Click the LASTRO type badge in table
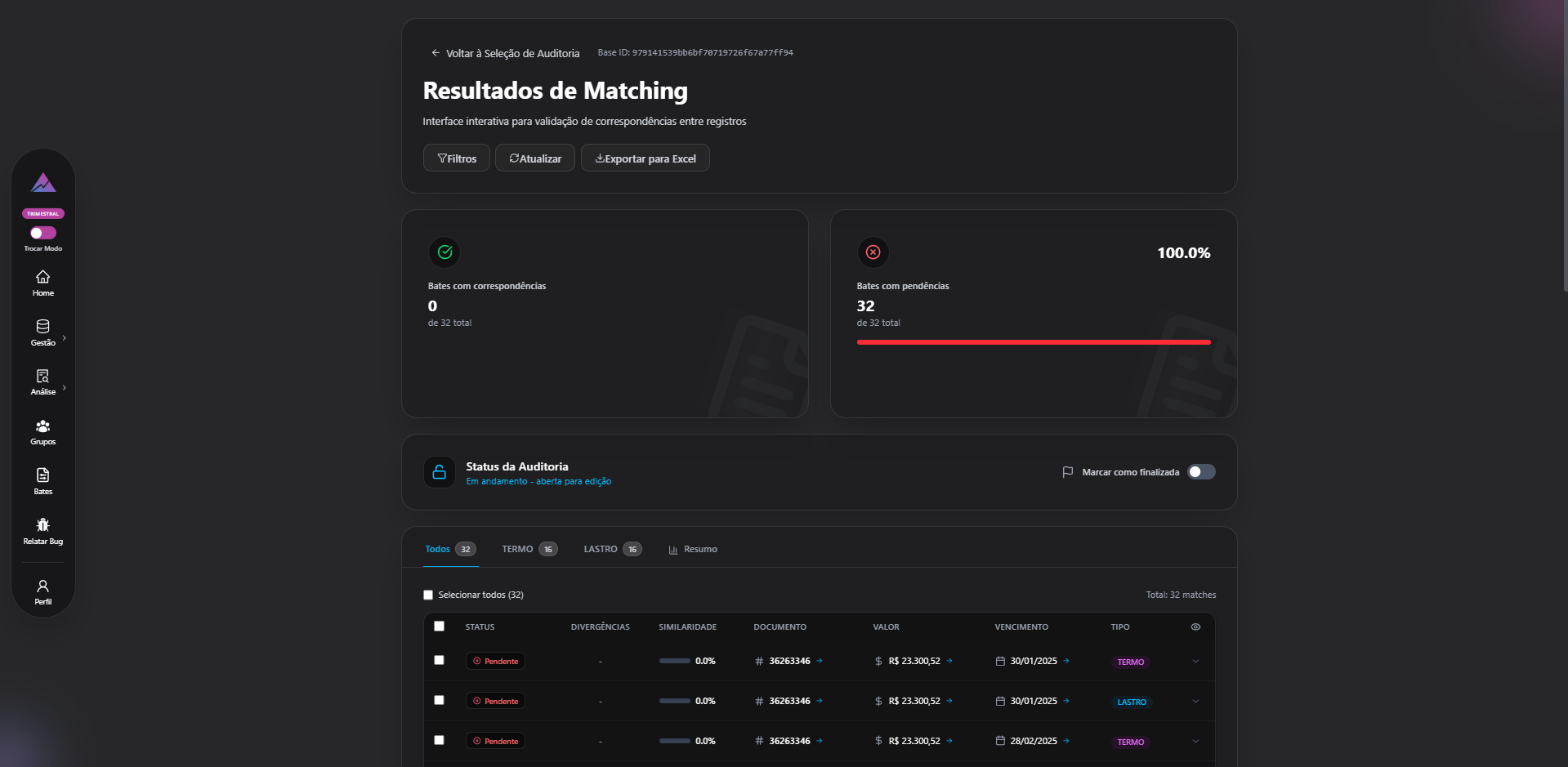This screenshot has height=767, width=1568. point(1132,702)
